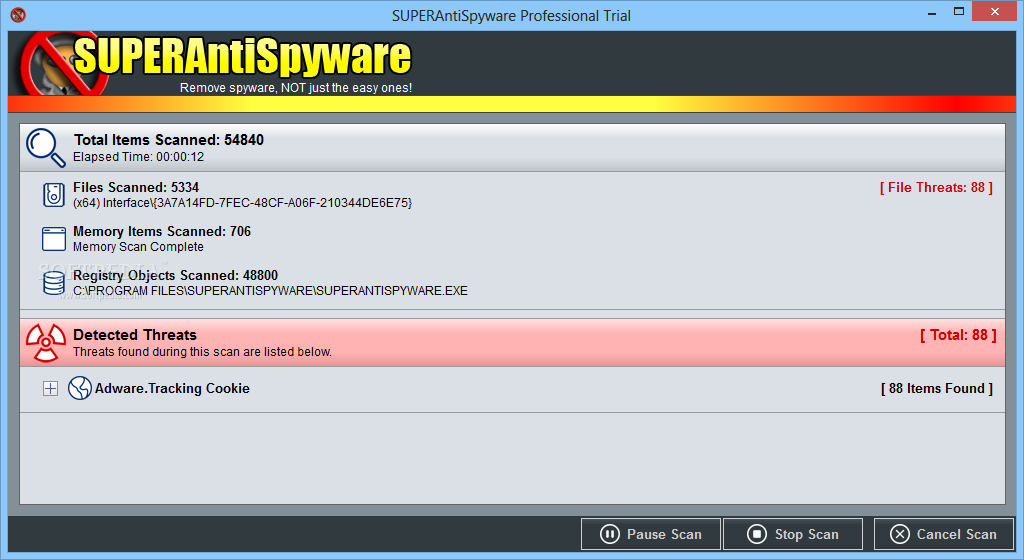The width and height of the screenshot is (1024, 560).
Task: Select the Adware.Tracking Cookie row label
Action: pyautogui.click(x=172, y=388)
